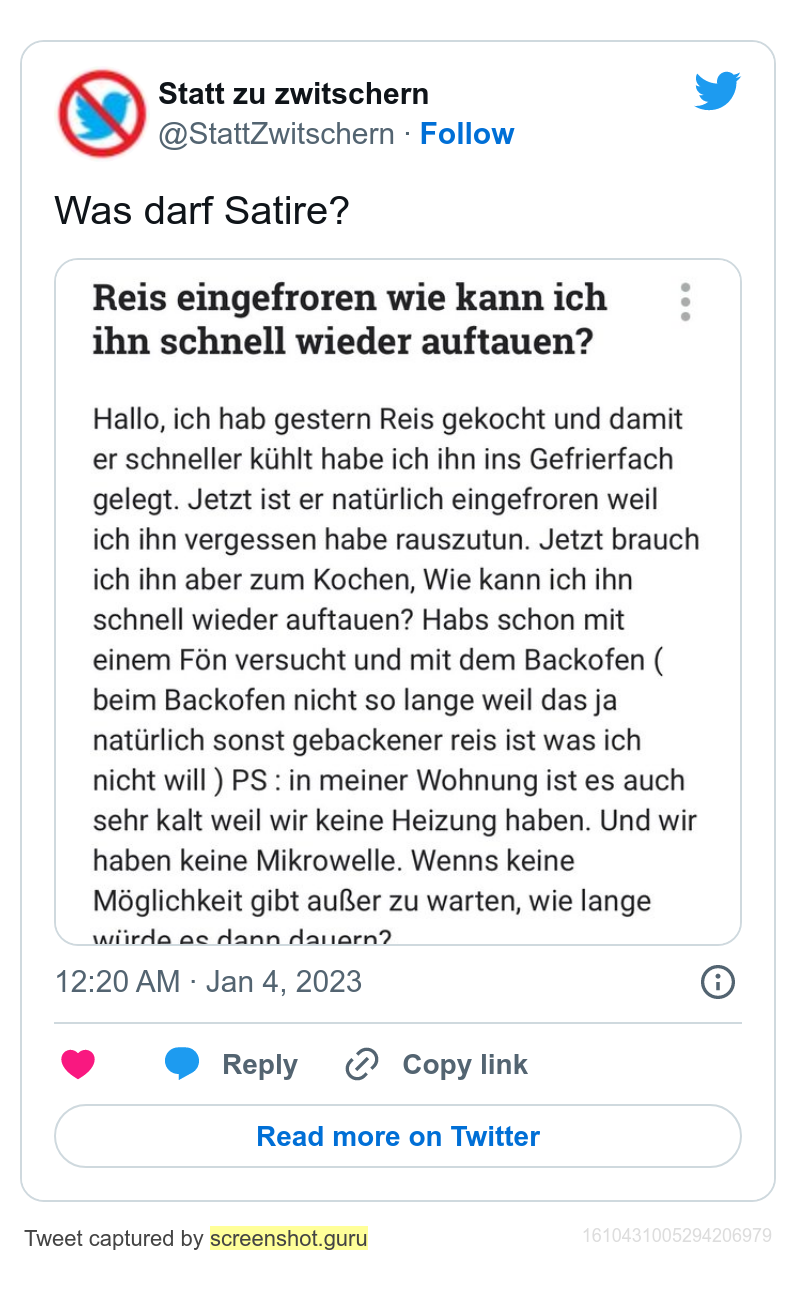The height and width of the screenshot is (1294, 796).
Task: Choose the Copy link text label
Action: (x=465, y=1065)
